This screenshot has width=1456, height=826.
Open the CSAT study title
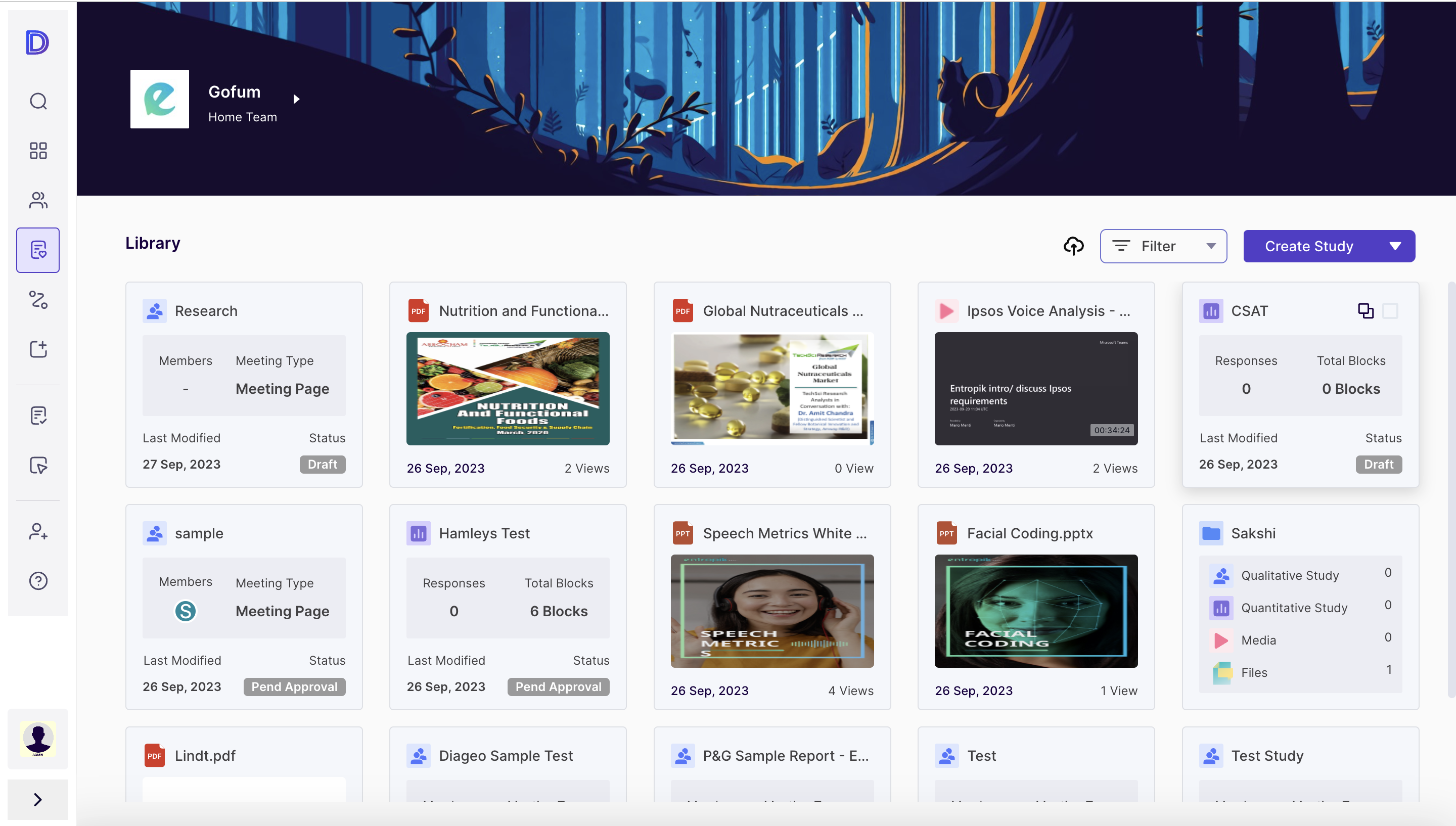[x=1249, y=310]
